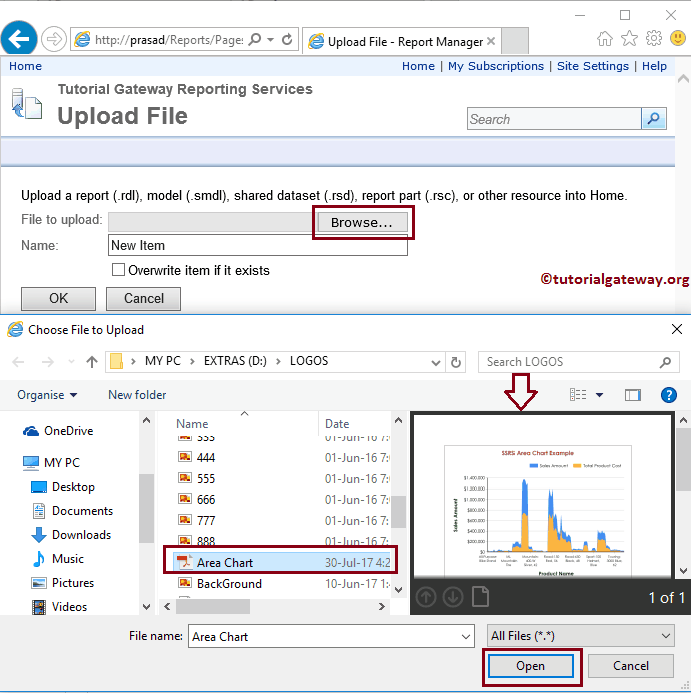The height and width of the screenshot is (693, 691).
Task: Click the browser forward arrow button
Action: click(x=54, y=39)
